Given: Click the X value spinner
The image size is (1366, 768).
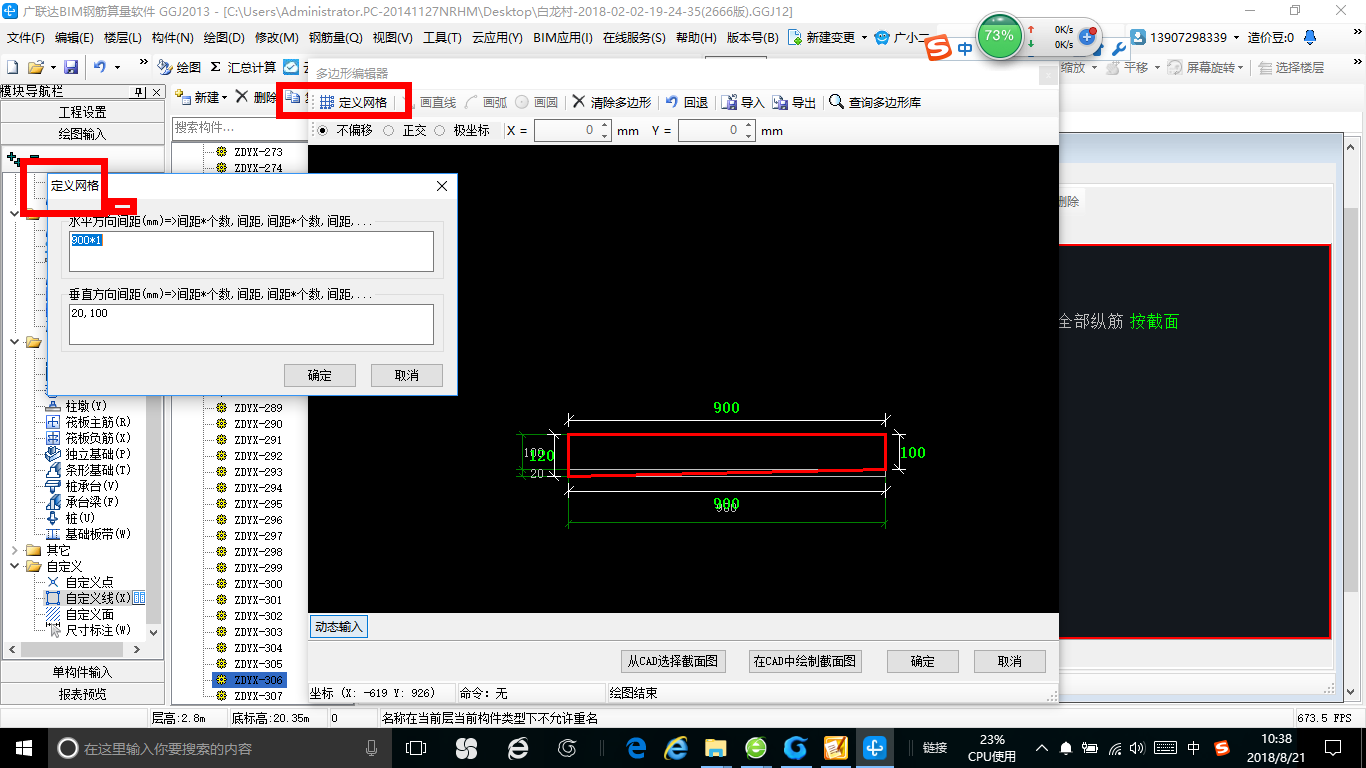Looking at the screenshot, I should pyautogui.click(x=605, y=131).
